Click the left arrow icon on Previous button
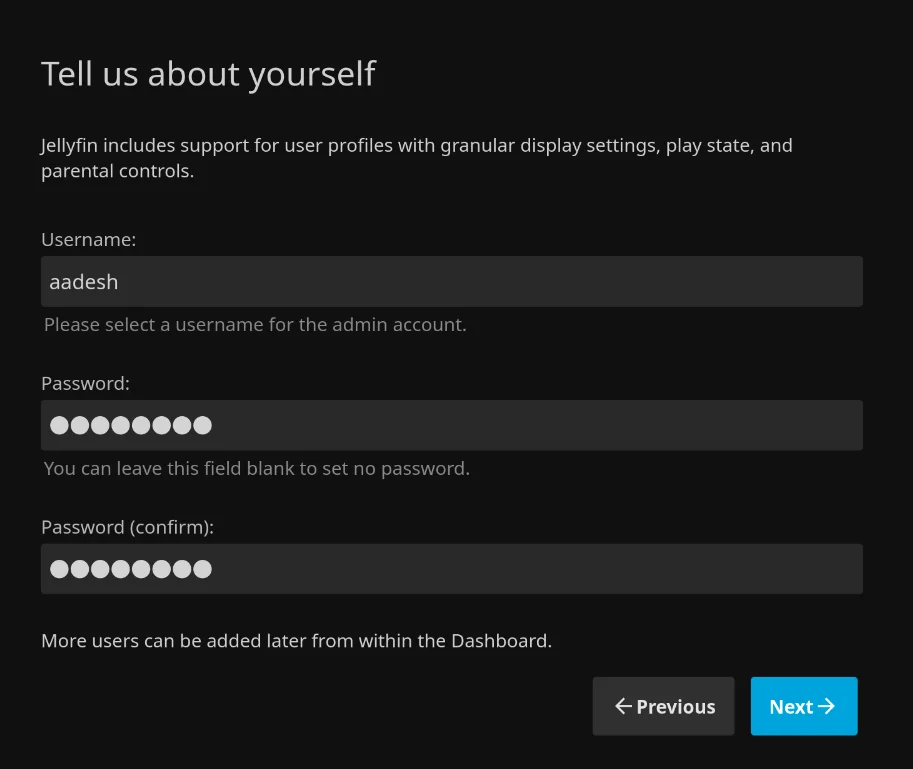913x769 pixels. point(623,706)
